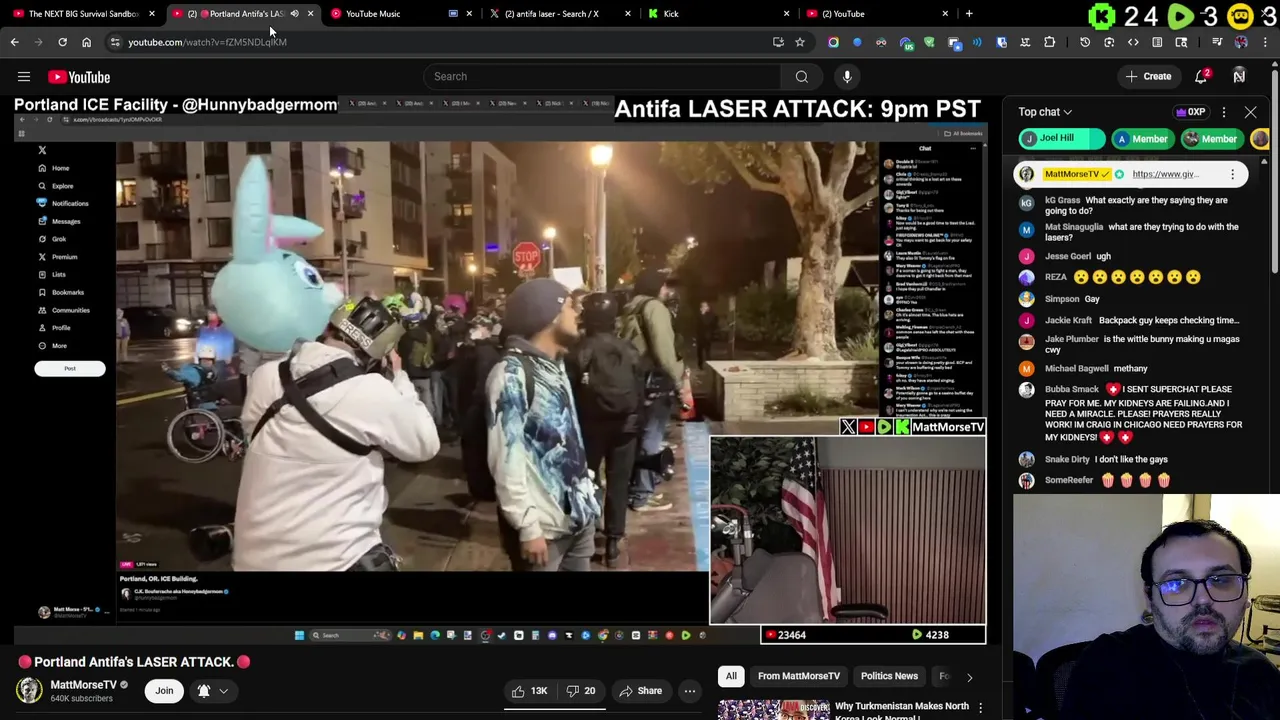This screenshot has width=1280, height=720.
Task: Open more actions ellipsis under video
Action: [x=689, y=691]
